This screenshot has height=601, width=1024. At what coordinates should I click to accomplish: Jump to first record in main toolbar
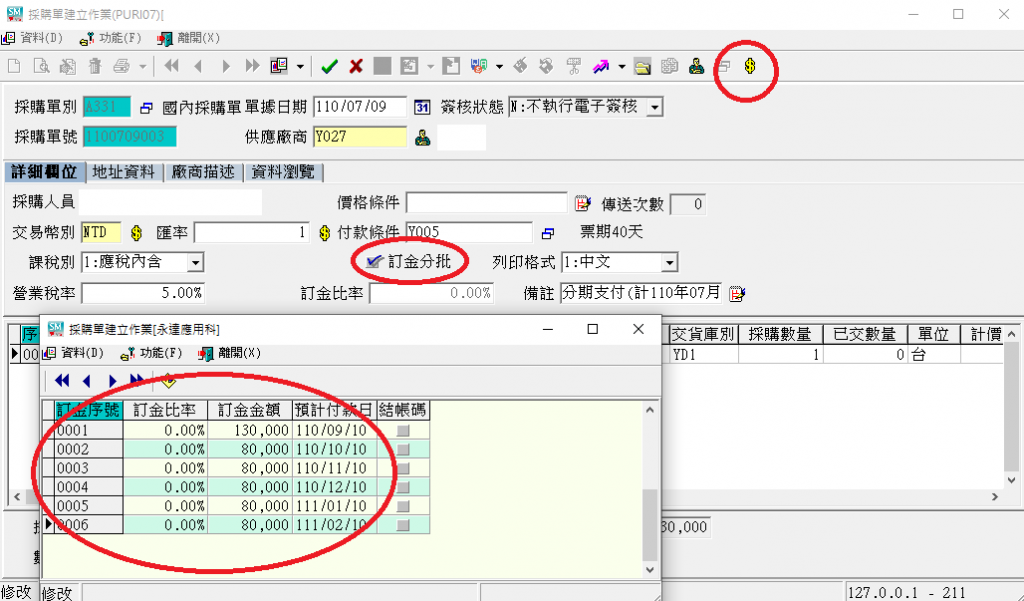[172, 66]
